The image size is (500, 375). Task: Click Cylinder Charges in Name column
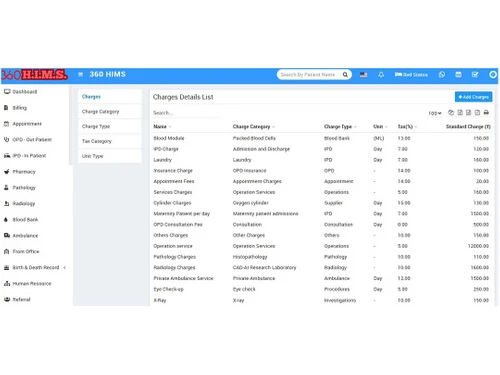coord(172,203)
